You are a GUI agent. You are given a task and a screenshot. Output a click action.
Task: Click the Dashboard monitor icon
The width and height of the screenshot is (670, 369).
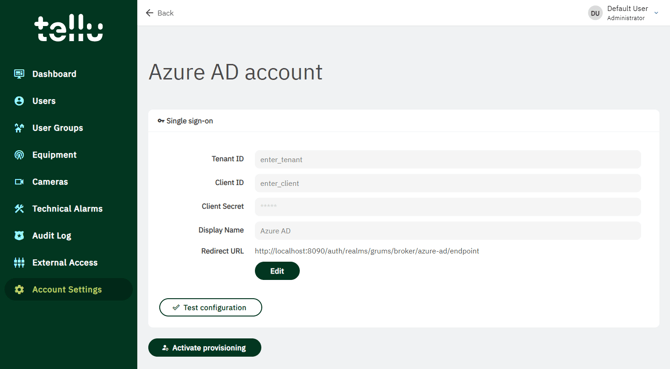point(19,74)
